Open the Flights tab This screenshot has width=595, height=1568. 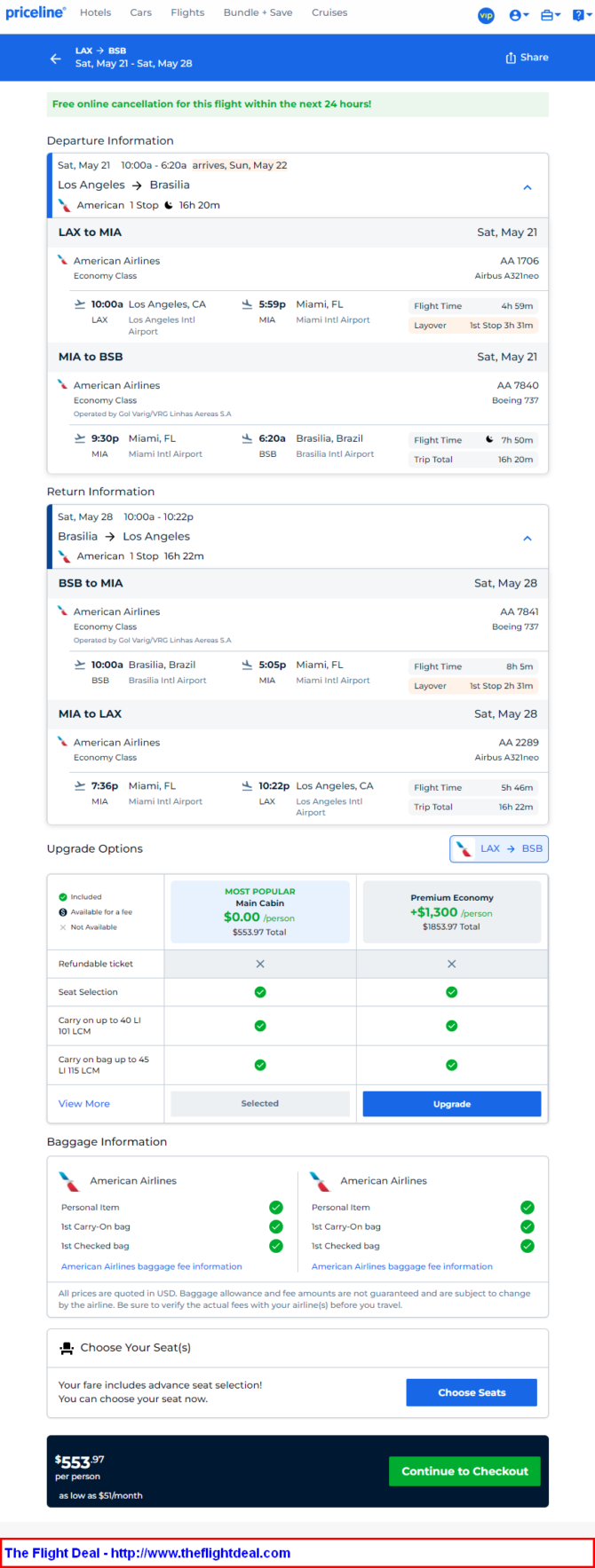pos(187,12)
